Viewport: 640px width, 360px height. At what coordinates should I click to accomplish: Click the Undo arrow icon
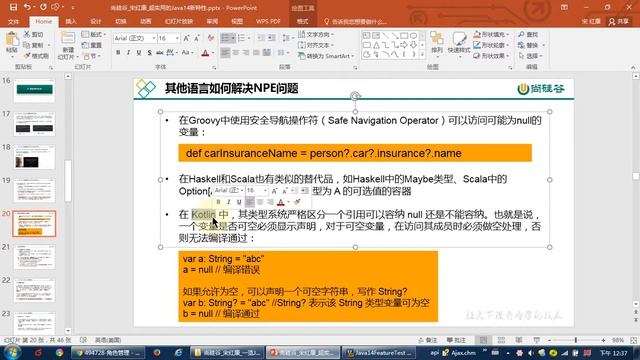click(27, 7)
